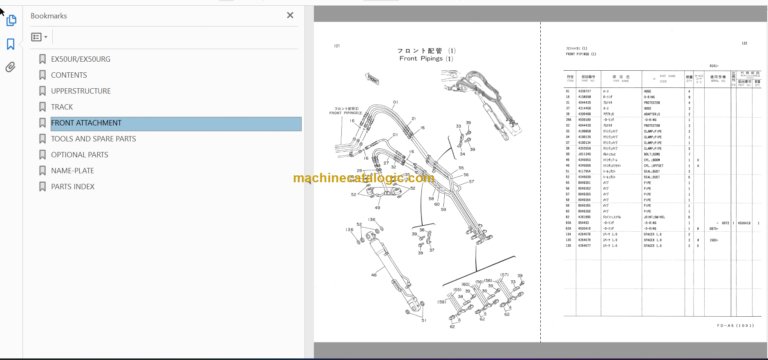This screenshot has height=360, width=768.
Task: Click the NAME-PLATE bookmark
Action: point(72,170)
